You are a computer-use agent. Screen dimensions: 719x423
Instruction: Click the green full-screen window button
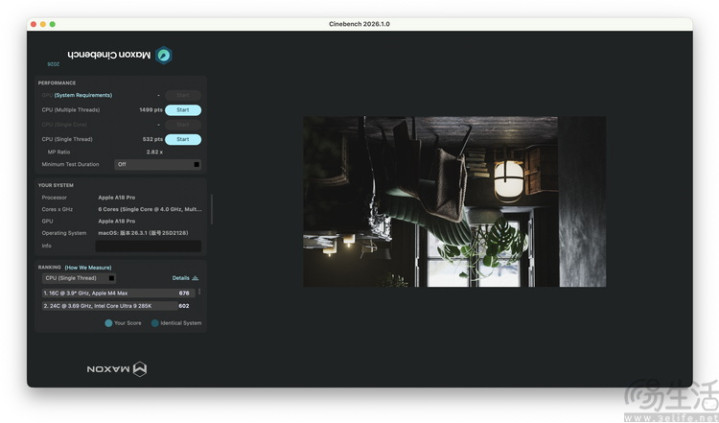click(x=53, y=24)
